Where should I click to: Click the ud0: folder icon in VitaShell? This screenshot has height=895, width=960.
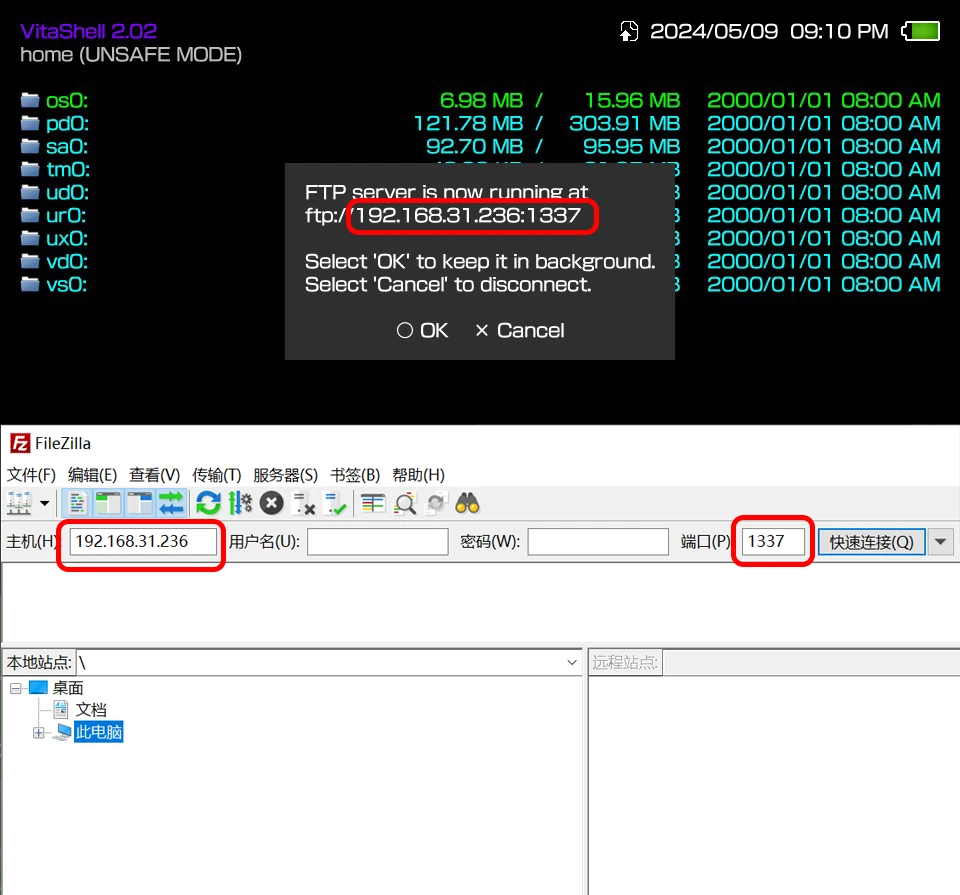30,193
